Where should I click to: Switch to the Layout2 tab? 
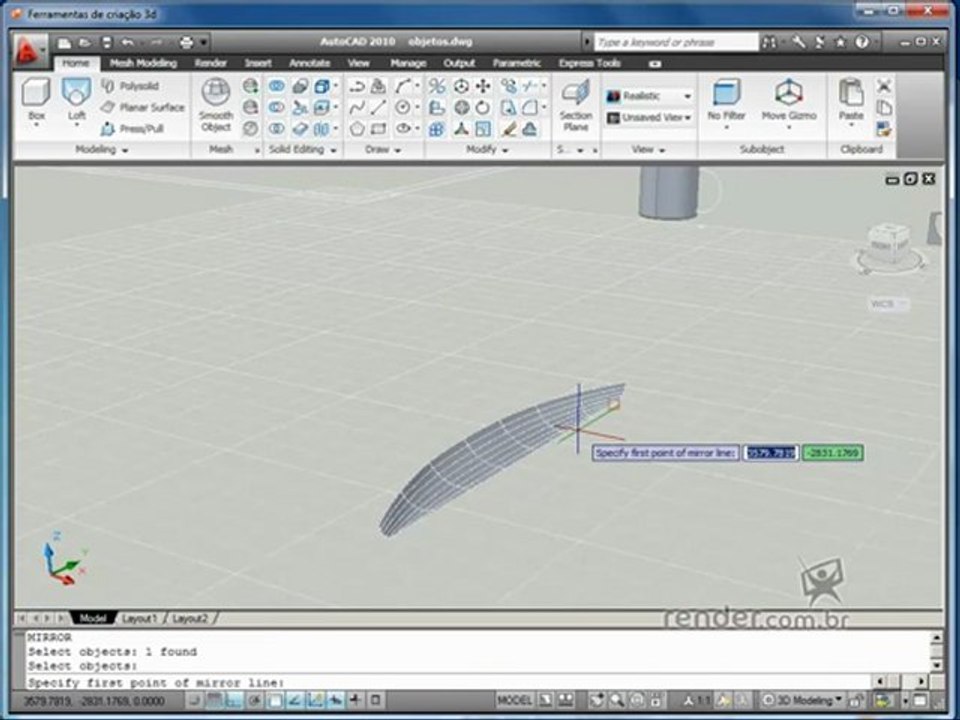point(190,619)
